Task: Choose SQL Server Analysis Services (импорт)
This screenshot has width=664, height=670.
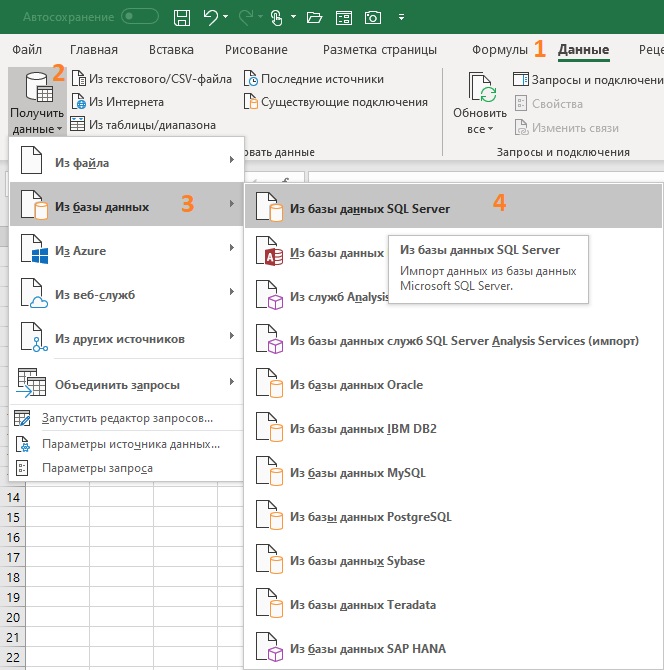Action: click(453, 340)
